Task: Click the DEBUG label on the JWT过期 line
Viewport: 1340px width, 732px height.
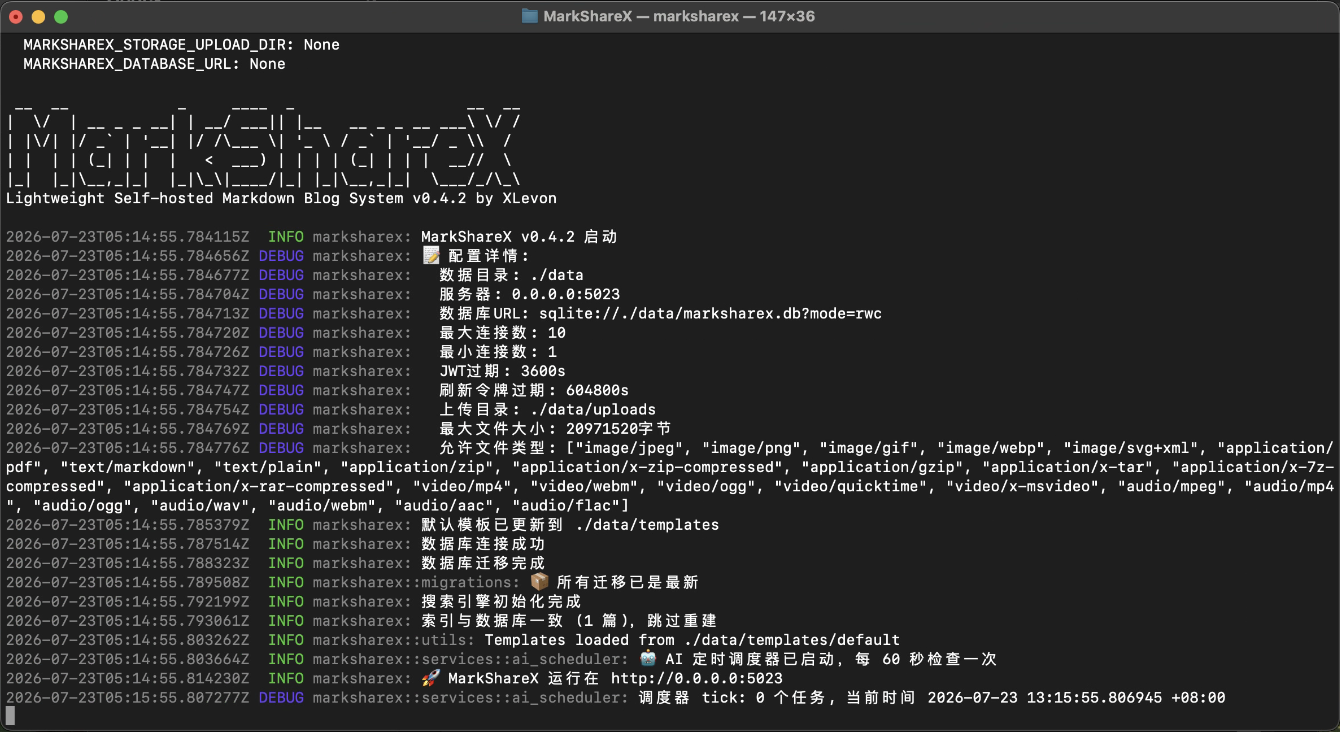Action: tap(281, 371)
